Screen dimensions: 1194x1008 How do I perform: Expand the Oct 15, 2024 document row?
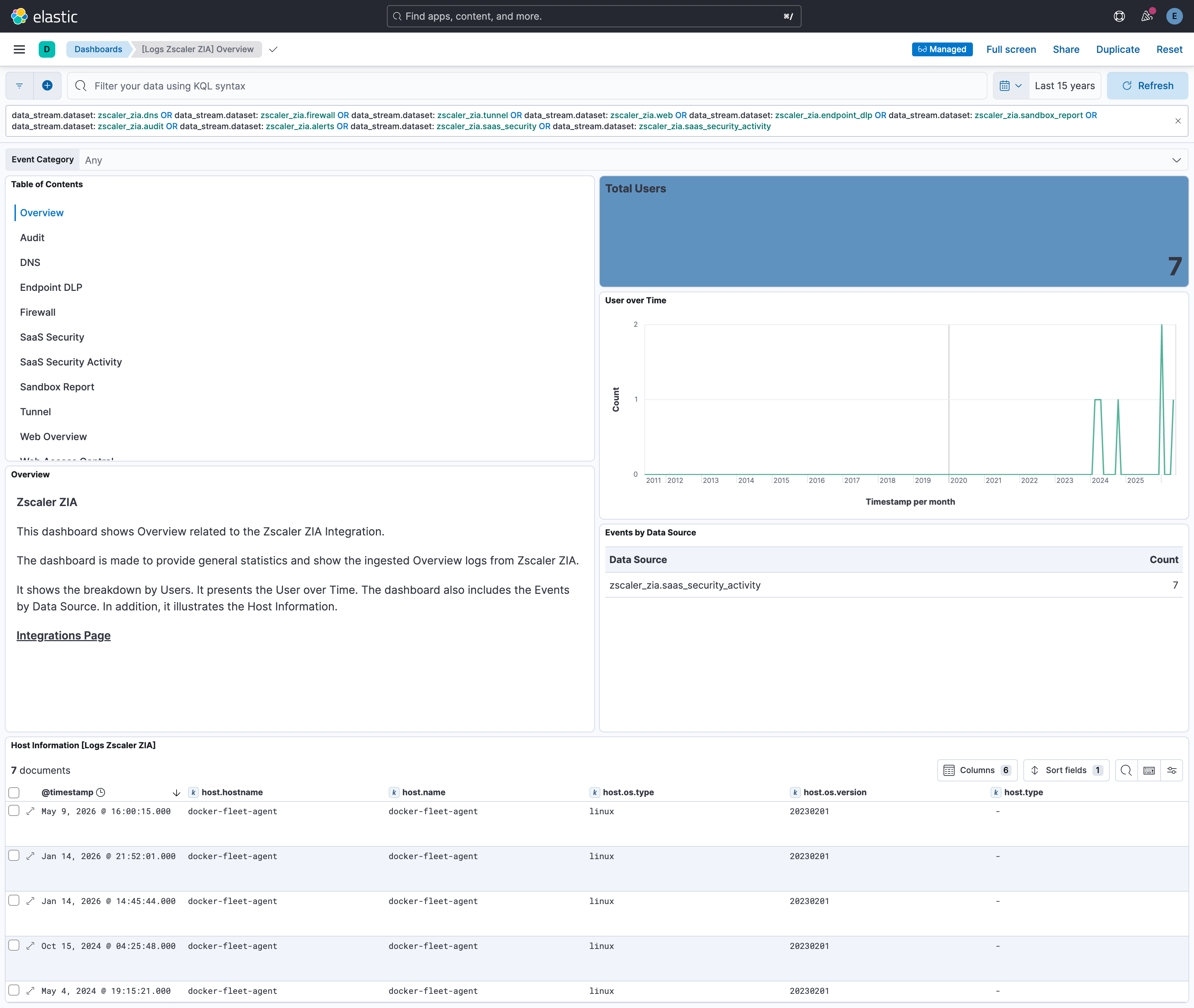coord(31,946)
